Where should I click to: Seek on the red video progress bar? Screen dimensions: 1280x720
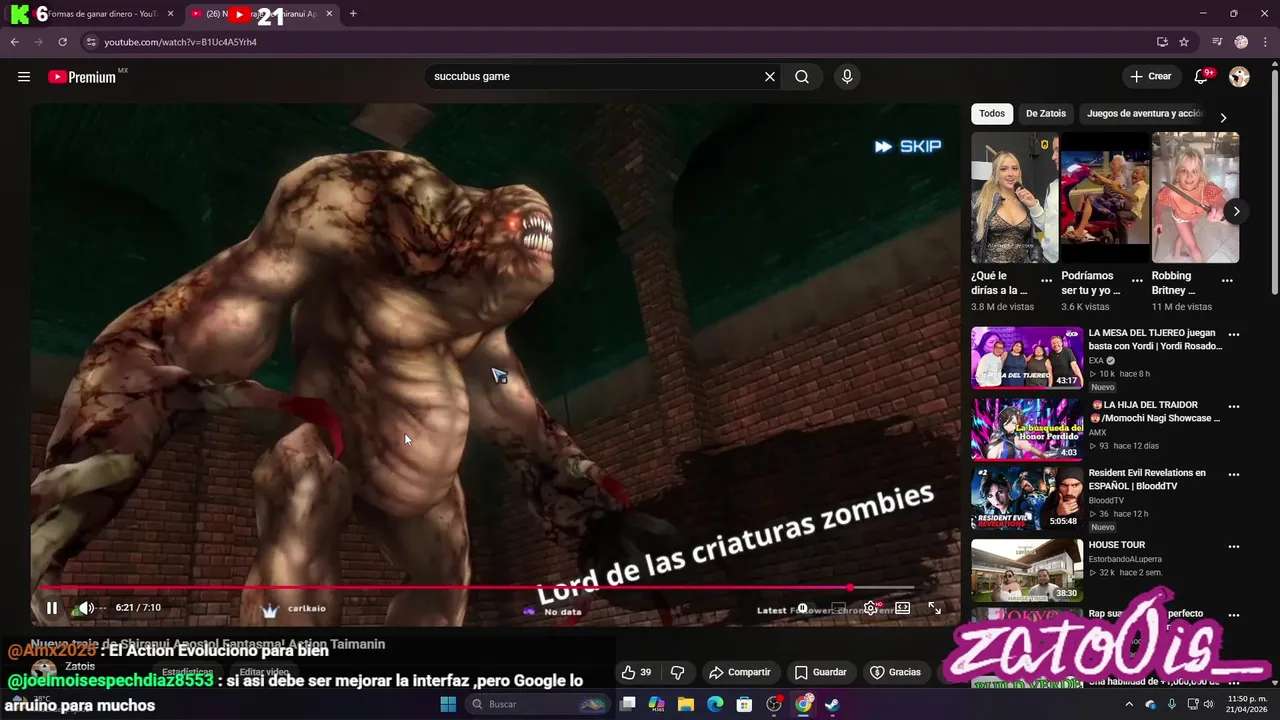click(477, 588)
